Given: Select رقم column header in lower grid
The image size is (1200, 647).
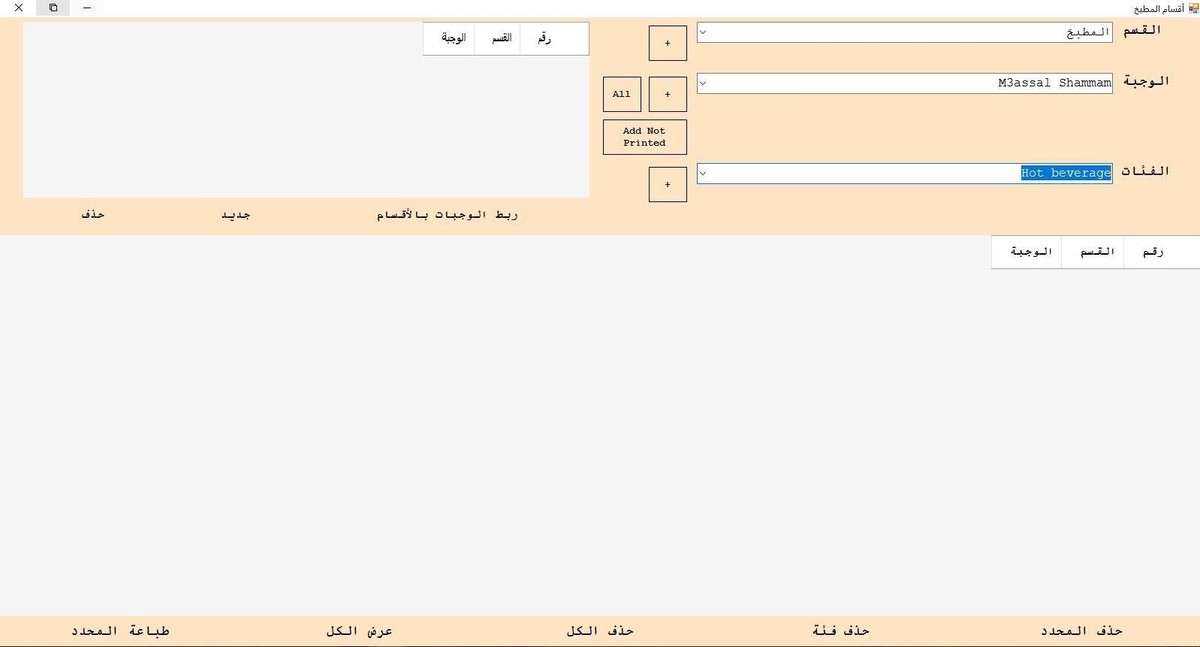Looking at the screenshot, I should [1161, 252].
